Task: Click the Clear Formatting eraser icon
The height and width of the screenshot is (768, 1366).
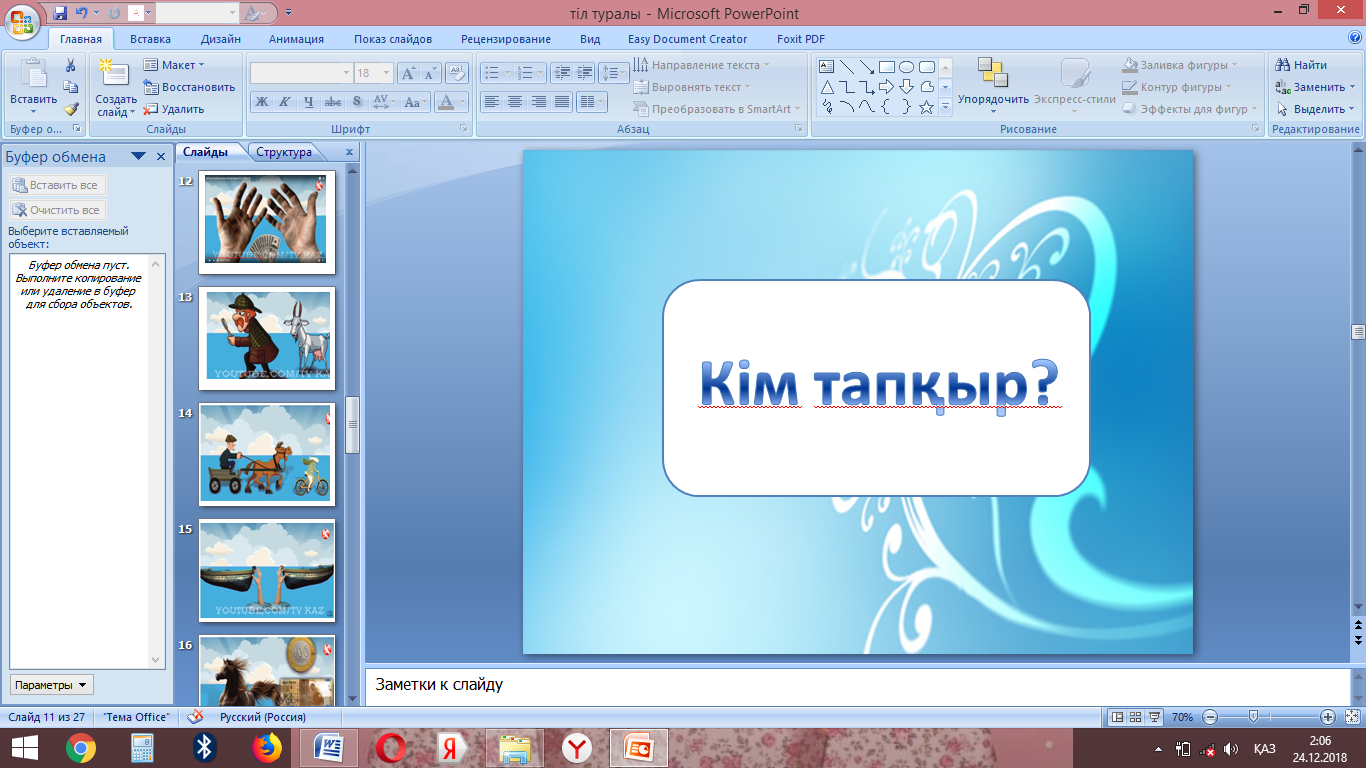Action: 457,73
